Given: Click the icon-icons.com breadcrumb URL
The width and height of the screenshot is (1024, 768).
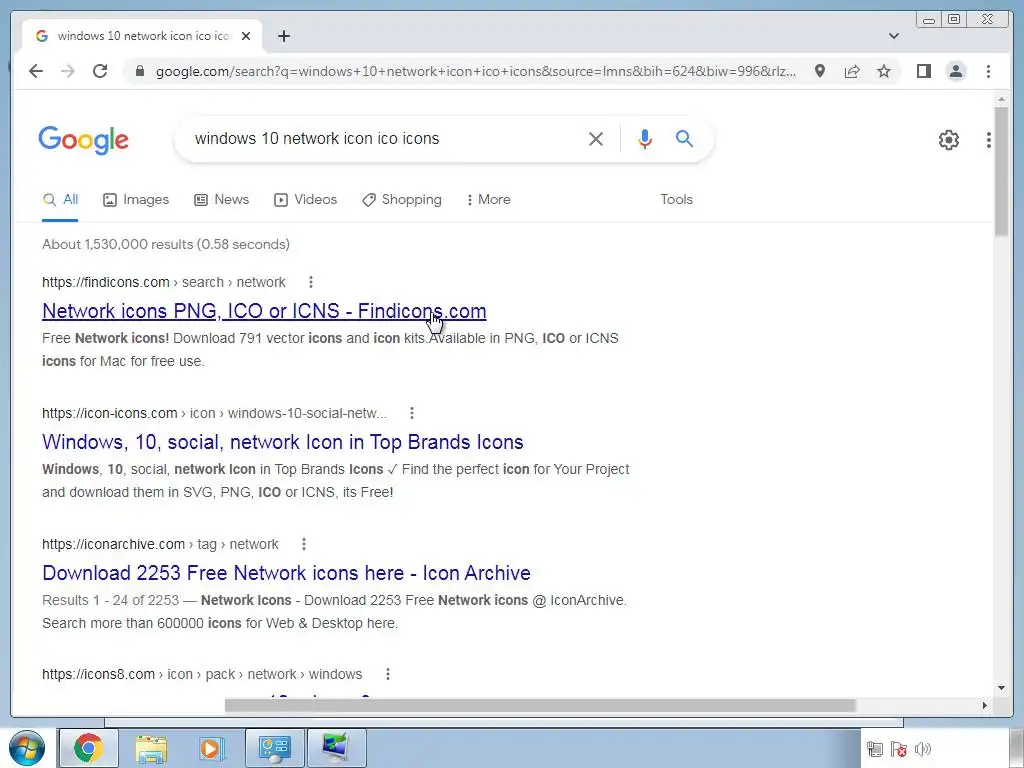Looking at the screenshot, I should (x=214, y=413).
